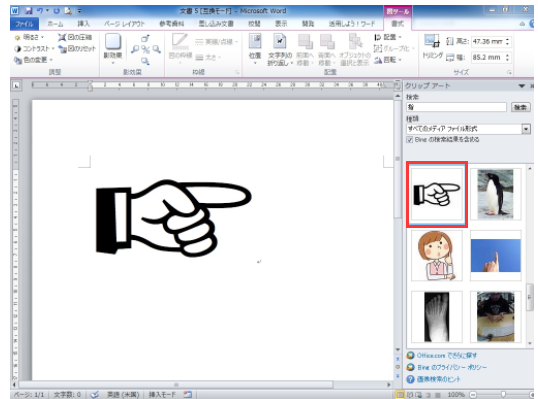This screenshot has width=538, height=399.
Task: Click the Compress Pictures (図の圧縮) icon
Action: (62, 37)
